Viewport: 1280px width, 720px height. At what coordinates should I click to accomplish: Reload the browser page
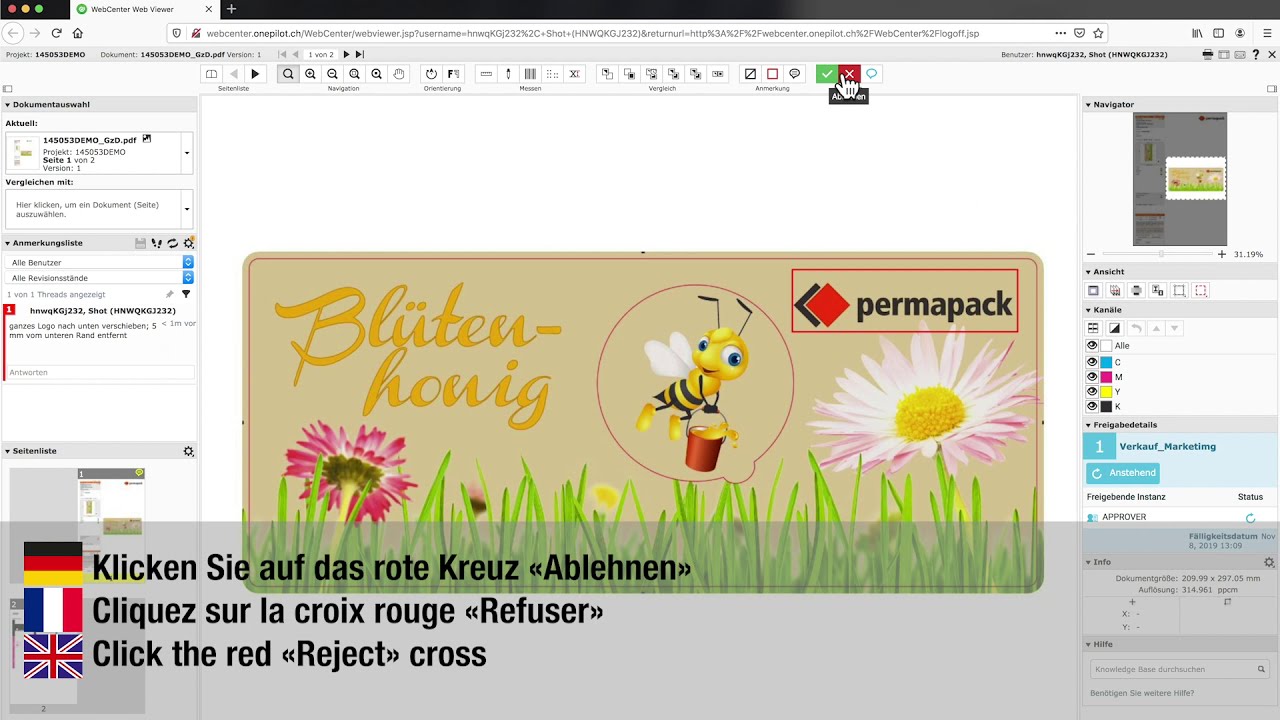[56, 33]
